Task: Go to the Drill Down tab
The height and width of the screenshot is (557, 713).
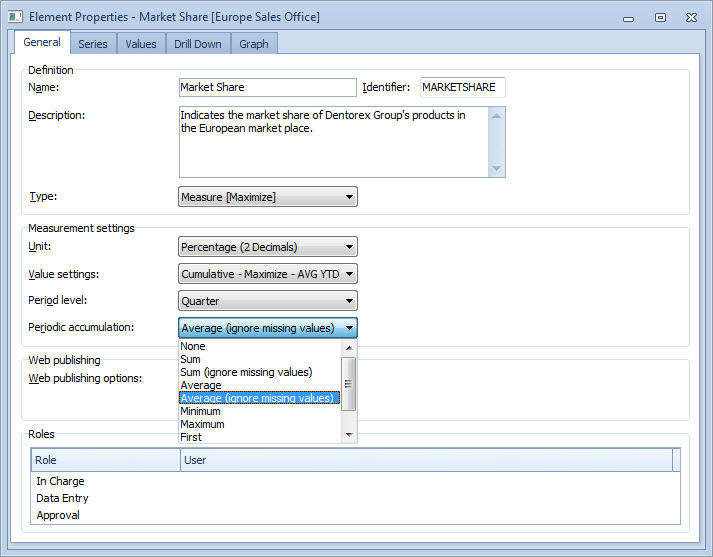Action: point(196,44)
